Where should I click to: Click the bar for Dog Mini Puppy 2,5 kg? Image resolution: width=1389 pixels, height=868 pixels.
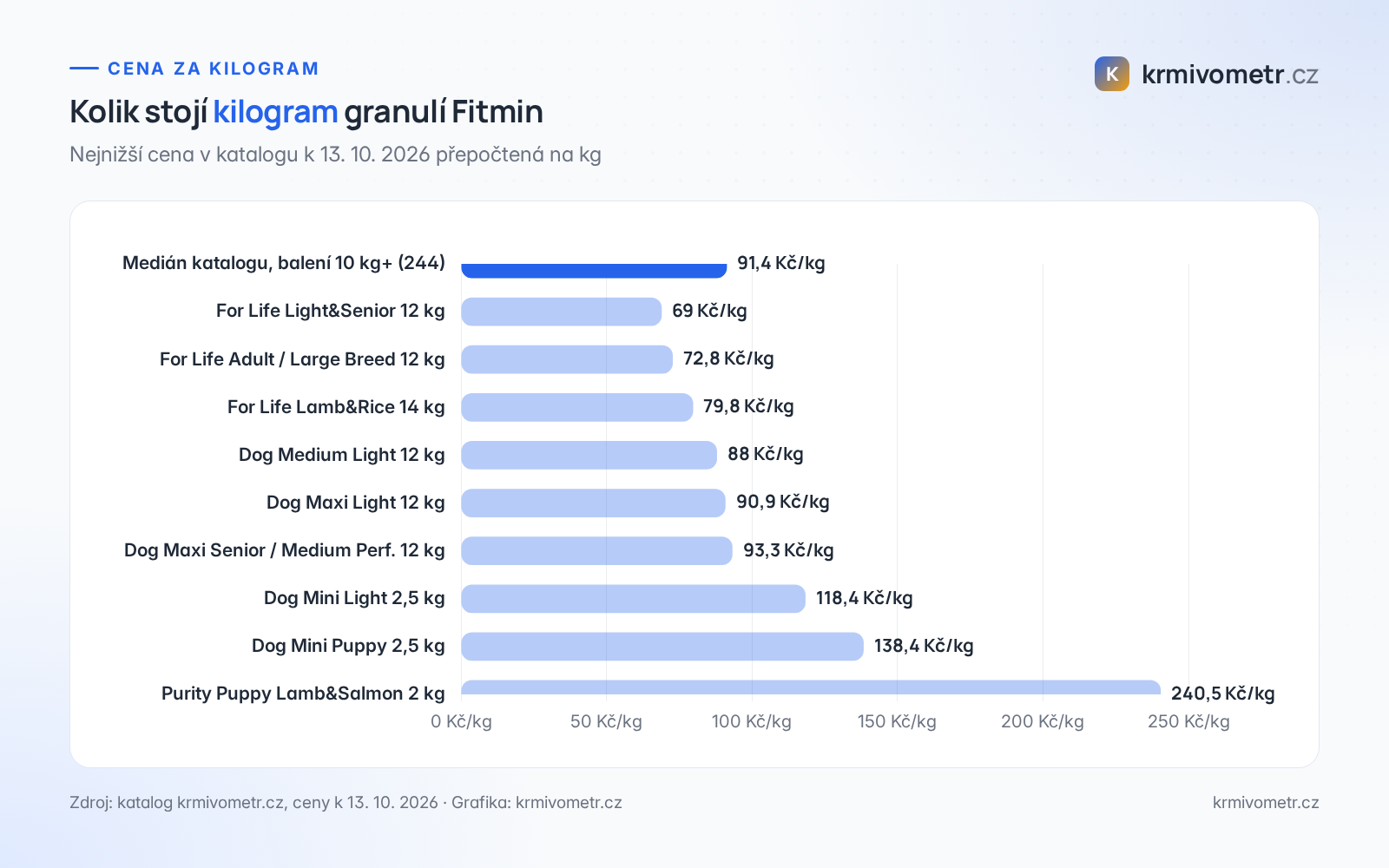(x=662, y=647)
